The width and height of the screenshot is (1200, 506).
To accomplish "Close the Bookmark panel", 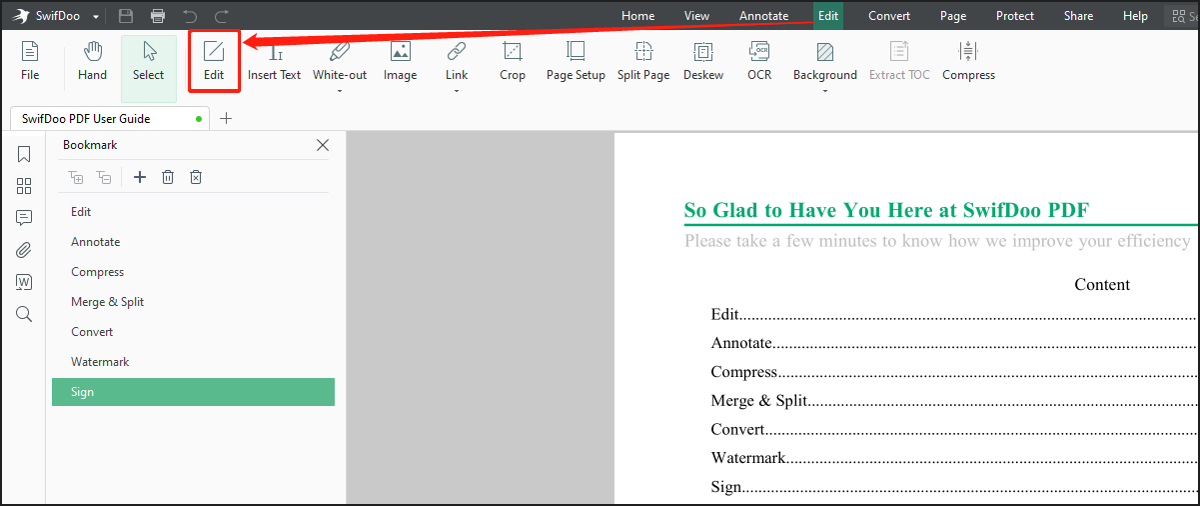I will tap(322, 145).
